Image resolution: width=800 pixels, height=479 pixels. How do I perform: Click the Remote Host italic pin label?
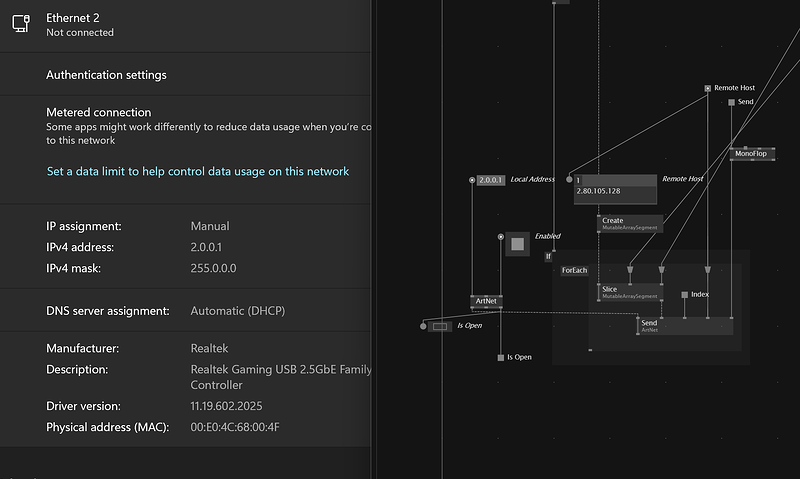click(683, 179)
